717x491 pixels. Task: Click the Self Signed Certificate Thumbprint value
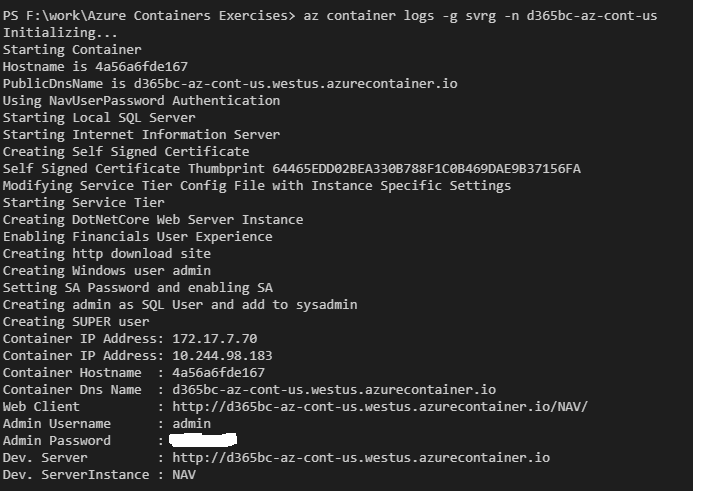coord(426,169)
